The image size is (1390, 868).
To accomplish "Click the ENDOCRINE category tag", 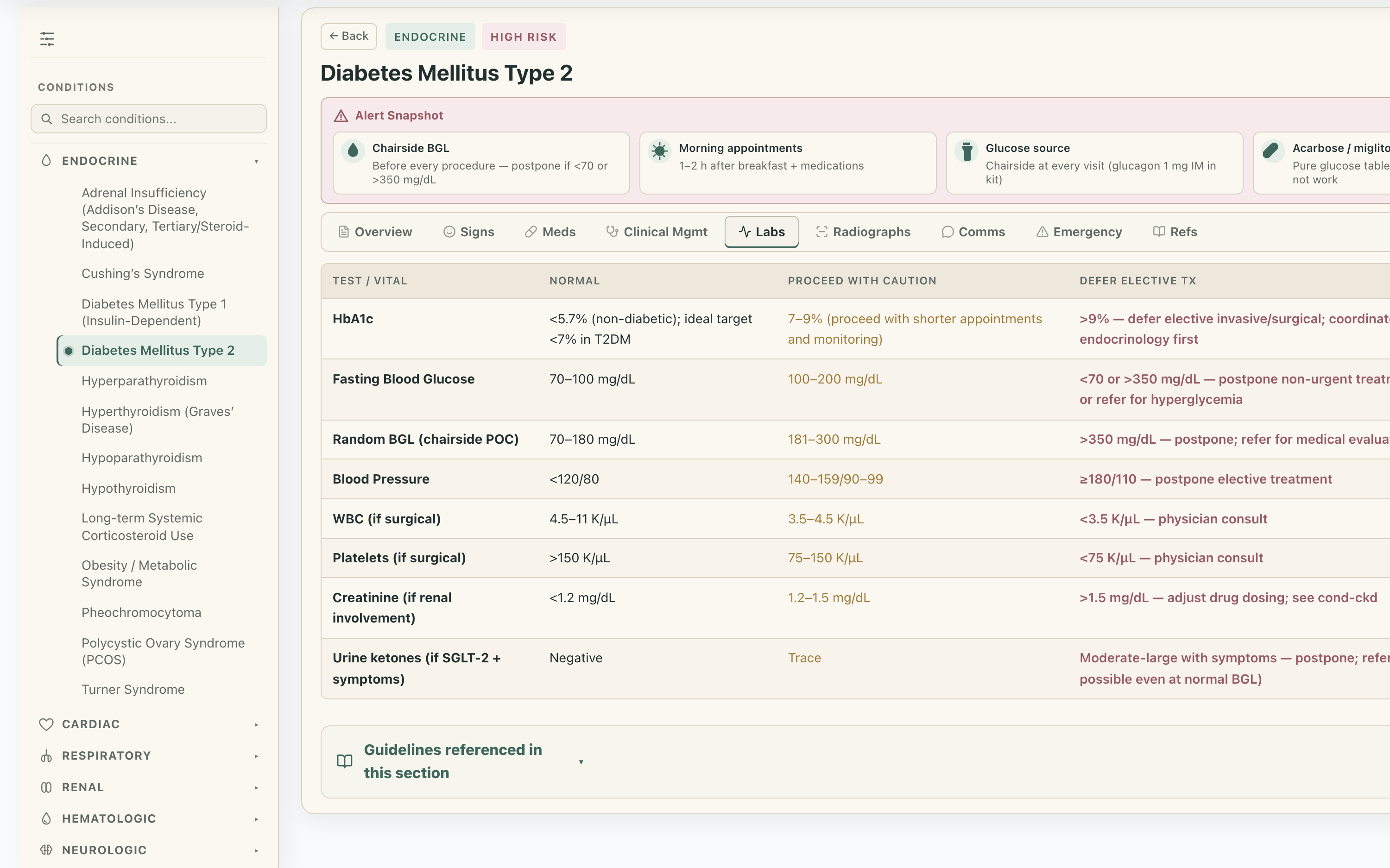I will 430,37.
